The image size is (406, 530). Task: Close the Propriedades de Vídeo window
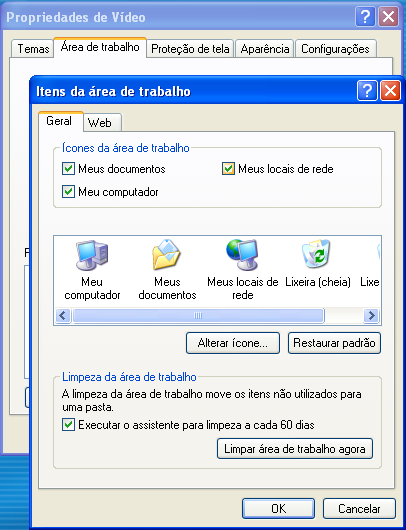(x=388, y=16)
